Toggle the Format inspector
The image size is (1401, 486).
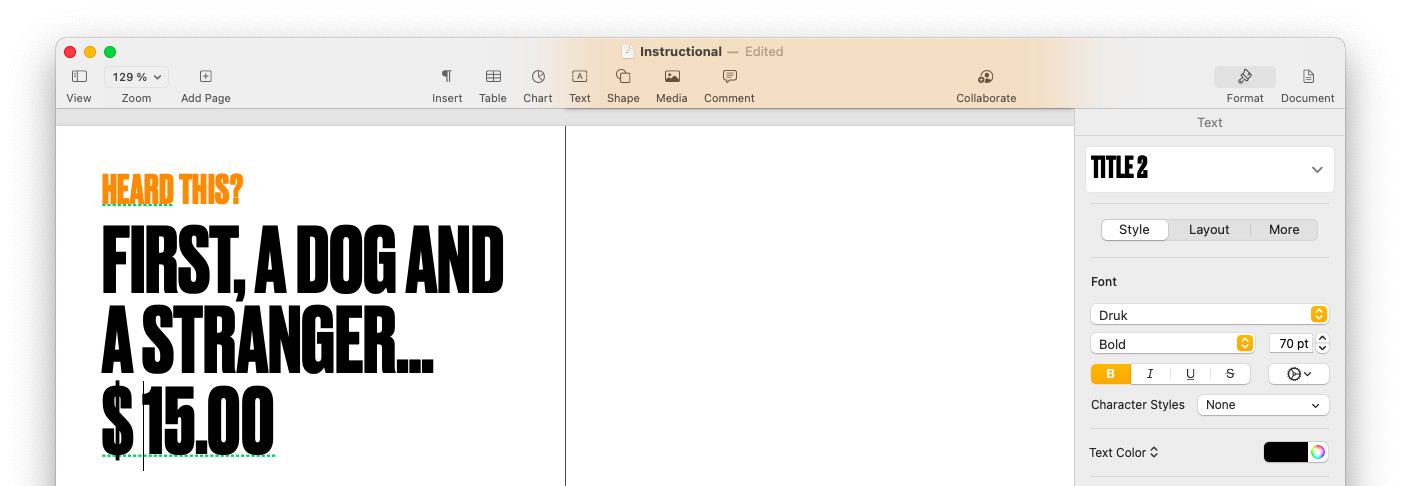1245,77
